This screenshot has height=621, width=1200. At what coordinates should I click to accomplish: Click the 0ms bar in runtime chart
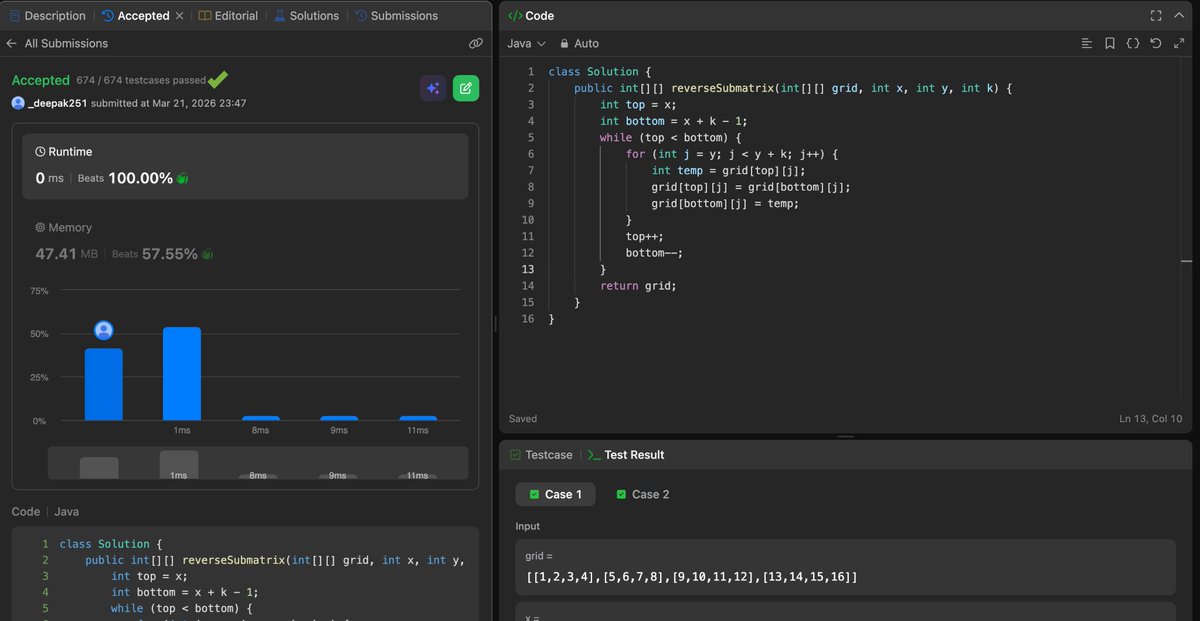[x=104, y=384]
